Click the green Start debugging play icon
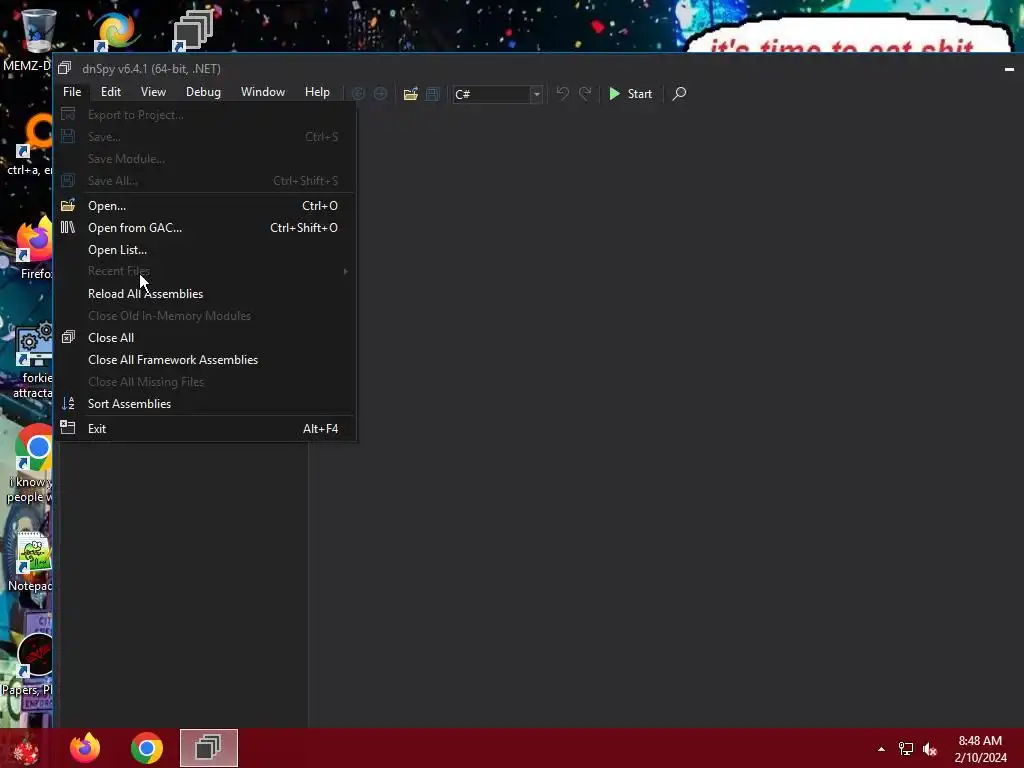1024x768 pixels. (615, 94)
